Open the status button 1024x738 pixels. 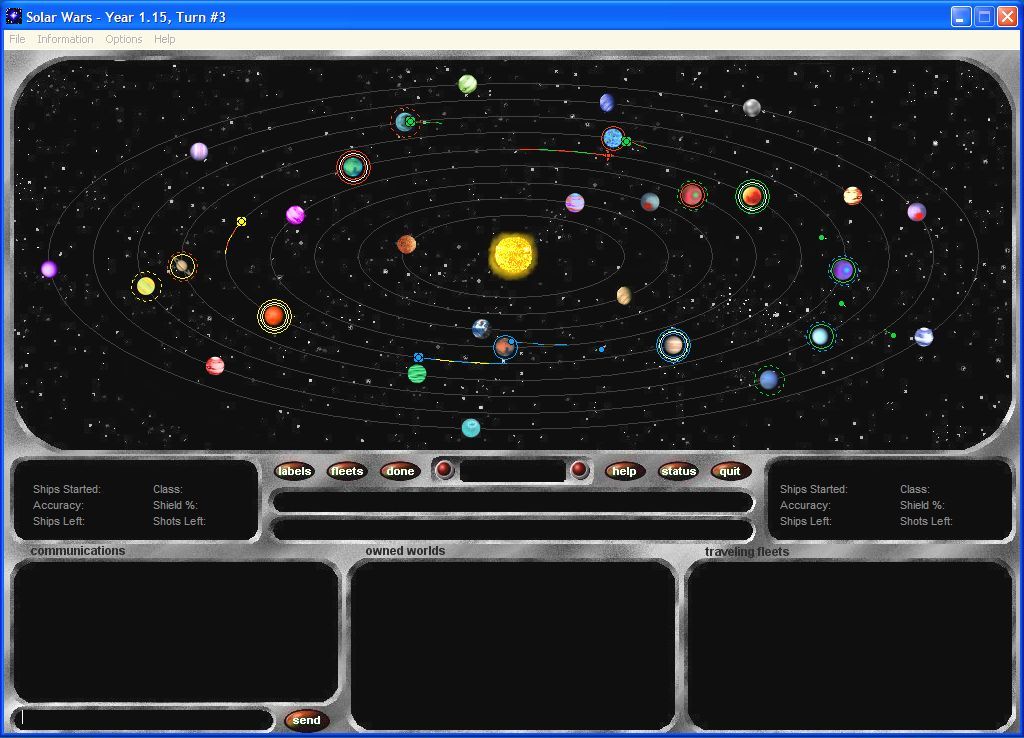678,471
